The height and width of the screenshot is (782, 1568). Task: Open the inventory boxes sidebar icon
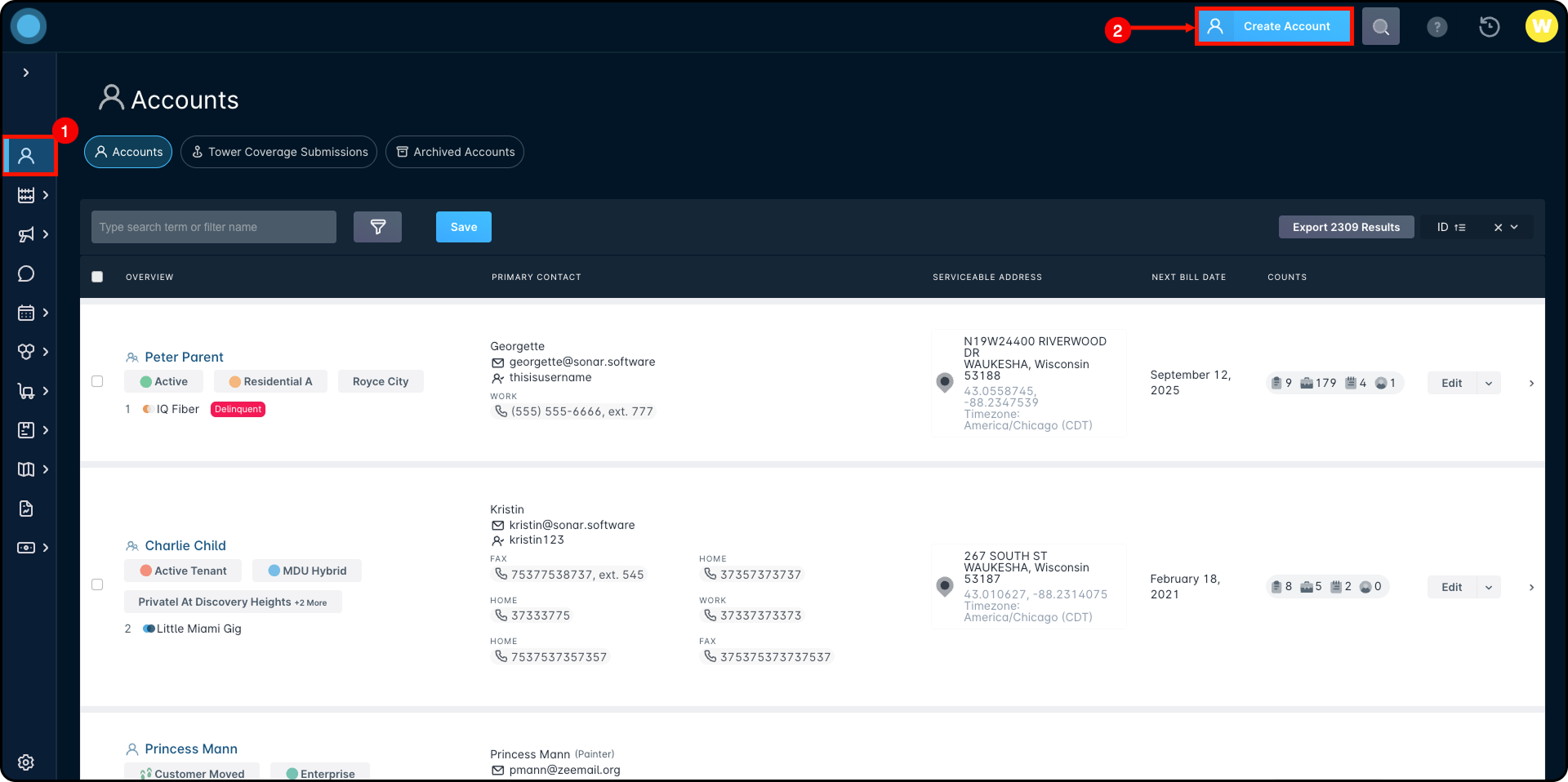26,352
